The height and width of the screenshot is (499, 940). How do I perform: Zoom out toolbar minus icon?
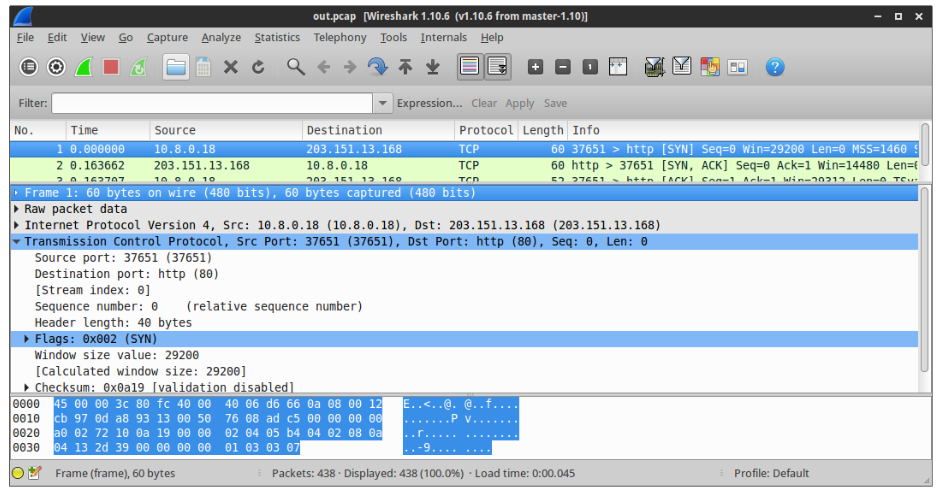[x=562, y=67]
